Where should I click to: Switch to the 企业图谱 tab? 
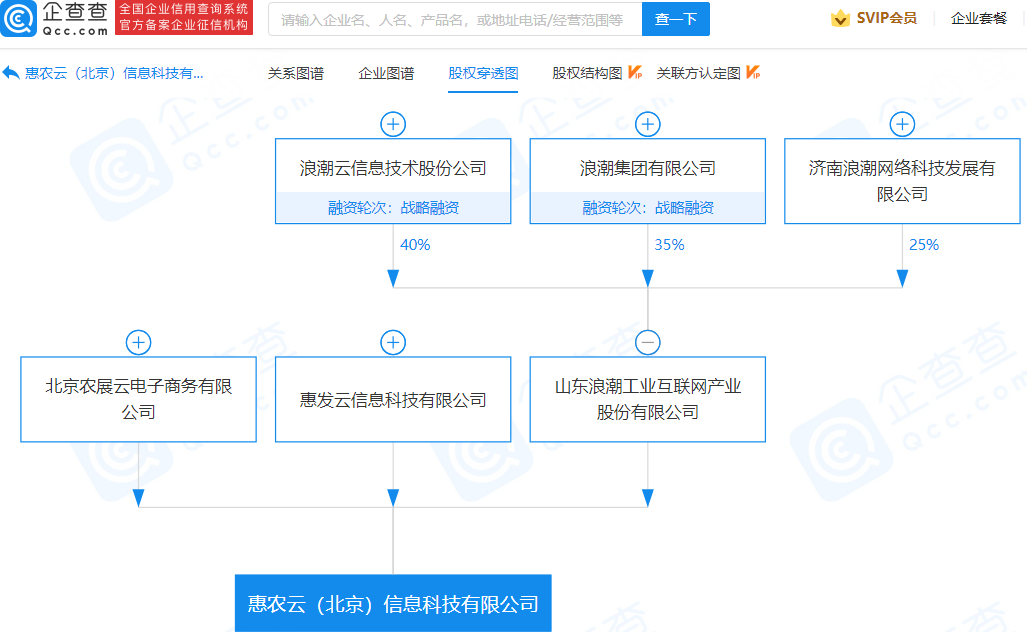click(x=386, y=73)
